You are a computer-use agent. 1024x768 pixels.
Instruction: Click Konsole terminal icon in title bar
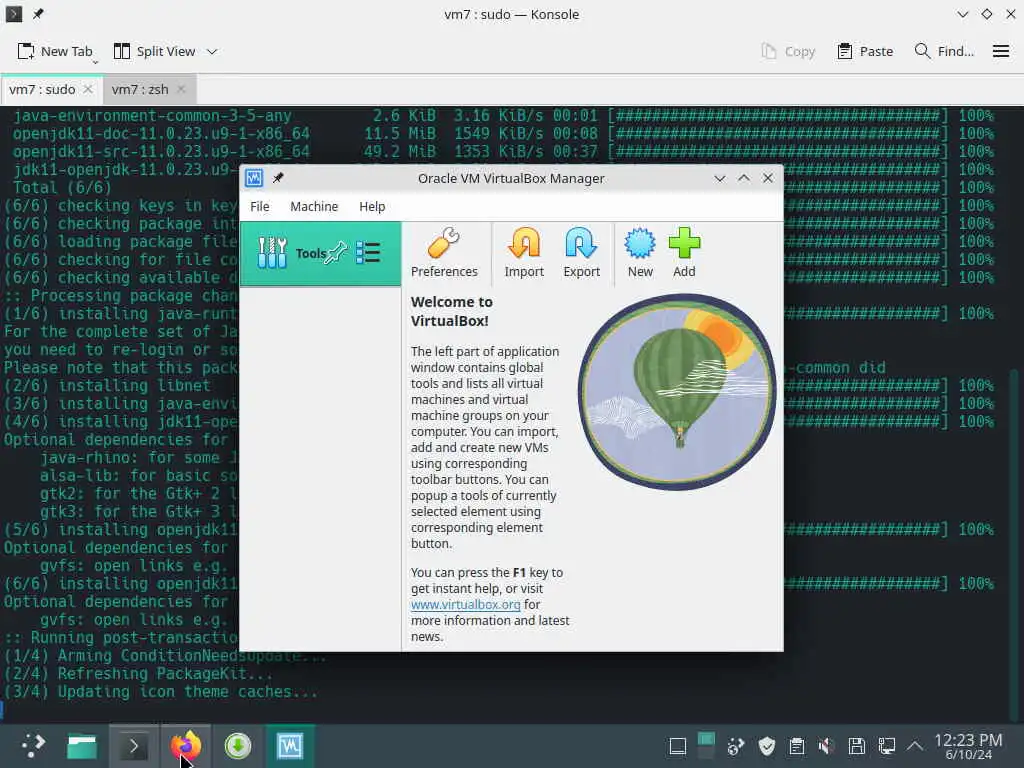(14, 14)
